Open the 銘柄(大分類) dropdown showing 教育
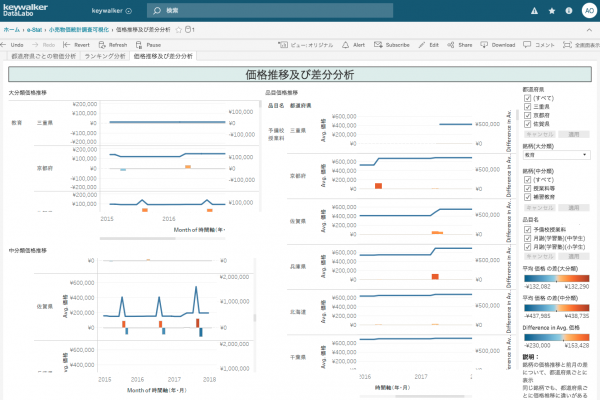This screenshot has width=600, height=400. click(x=556, y=155)
